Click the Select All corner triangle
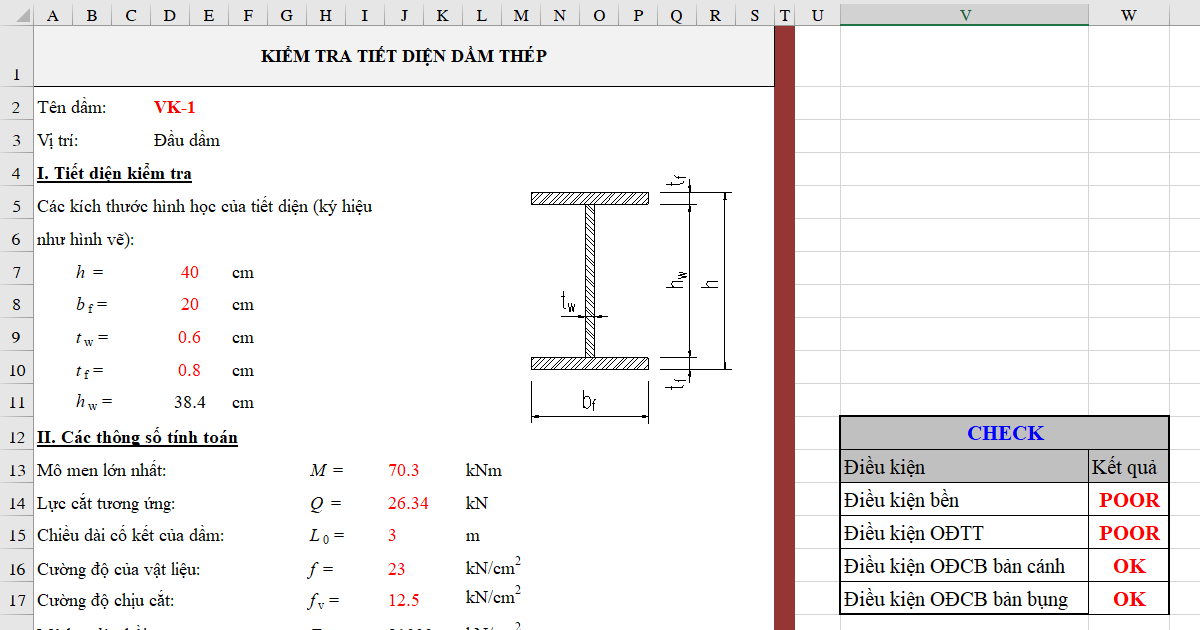 16,13
